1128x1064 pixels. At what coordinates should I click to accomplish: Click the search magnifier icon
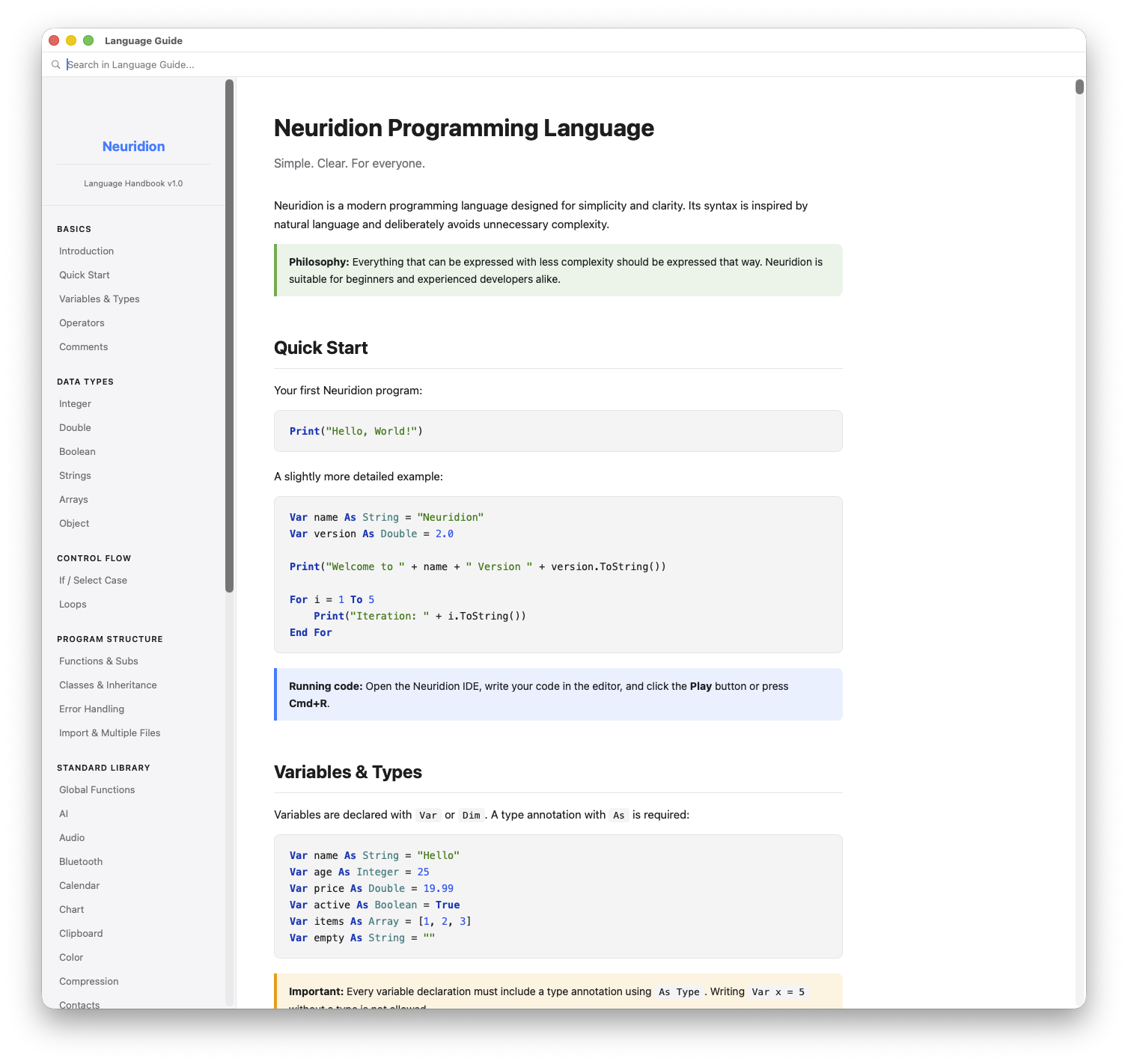point(56,64)
